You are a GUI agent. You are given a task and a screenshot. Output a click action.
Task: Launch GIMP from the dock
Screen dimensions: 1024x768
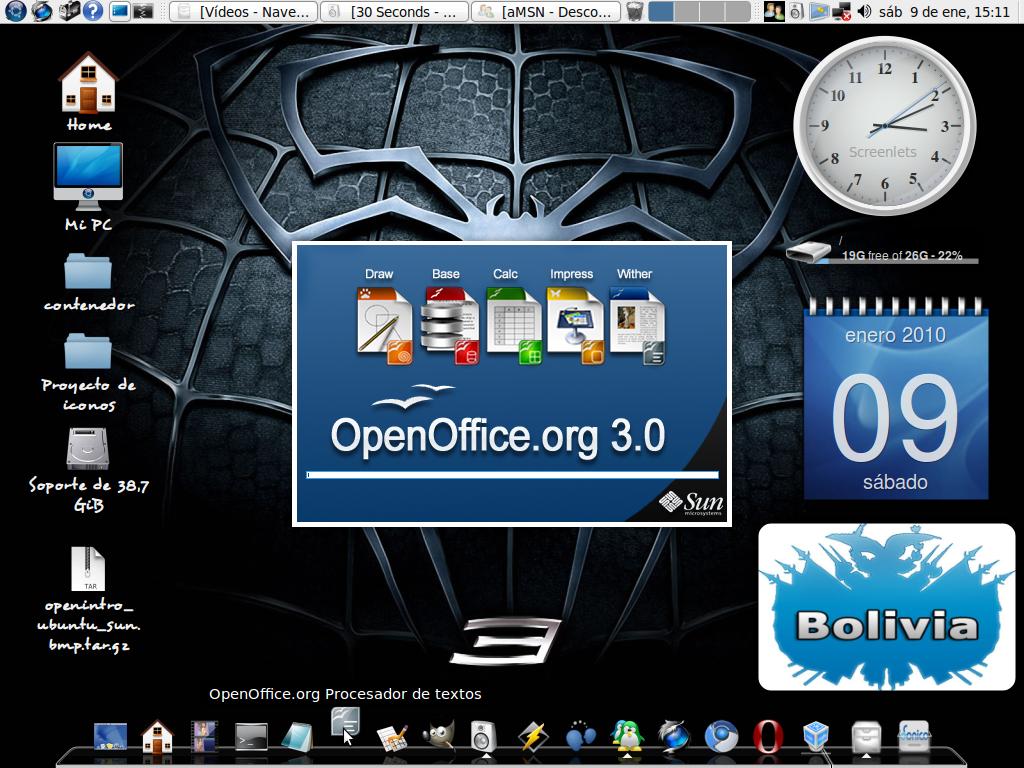pyautogui.click(x=438, y=737)
